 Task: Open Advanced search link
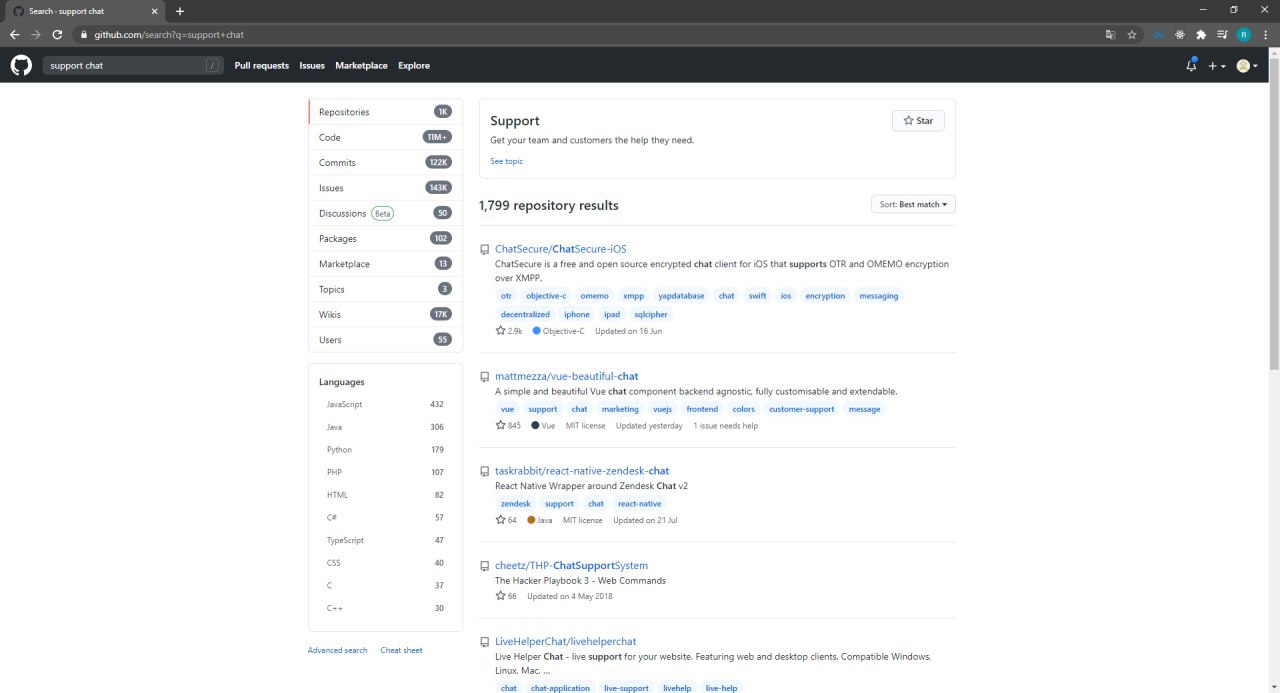pos(337,650)
